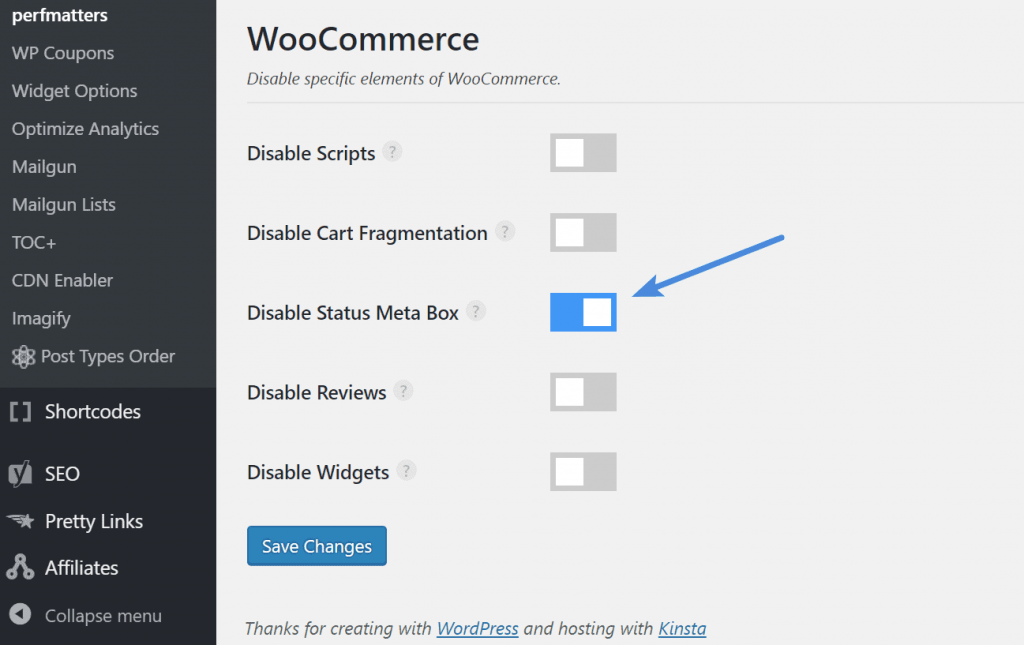Open Pretty Links via its sidebar icon
This screenshot has width=1024, height=645.
(x=22, y=521)
